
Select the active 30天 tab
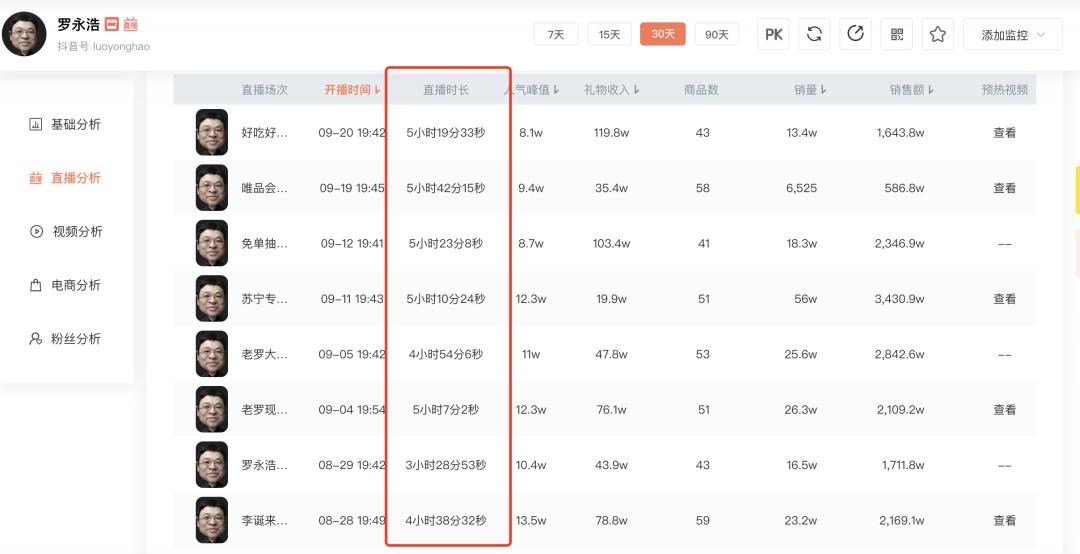pyautogui.click(x=663, y=34)
